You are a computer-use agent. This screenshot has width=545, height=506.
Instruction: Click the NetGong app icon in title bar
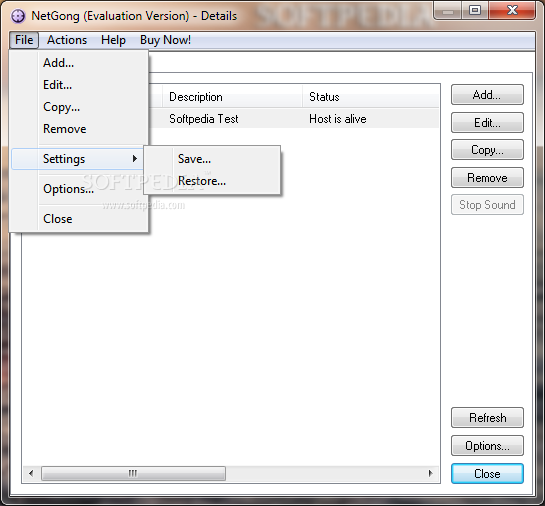point(18,16)
